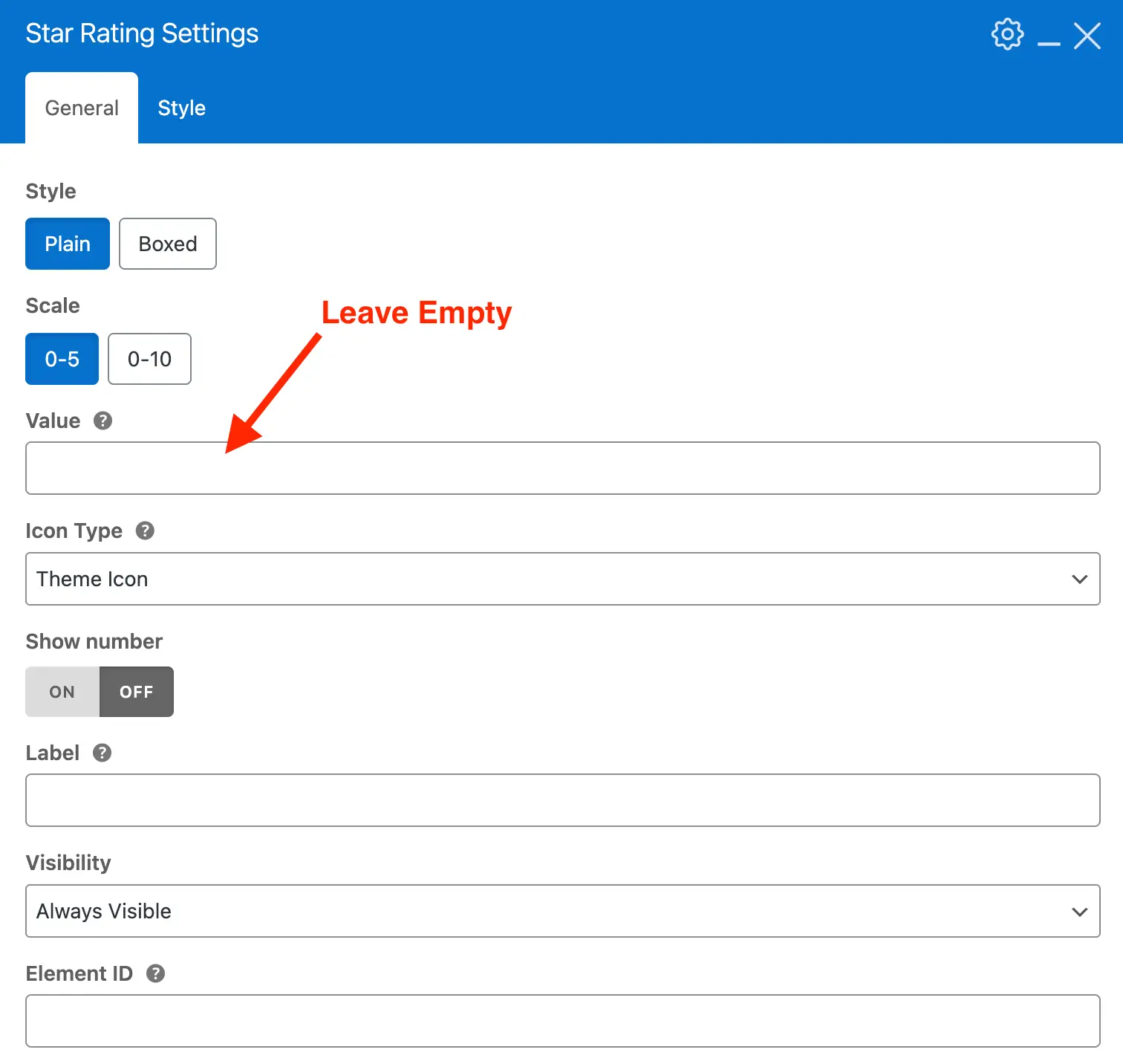The height and width of the screenshot is (1064, 1123).
Task: Close the Star Rating Settings panel
Action: [1087, 36]
